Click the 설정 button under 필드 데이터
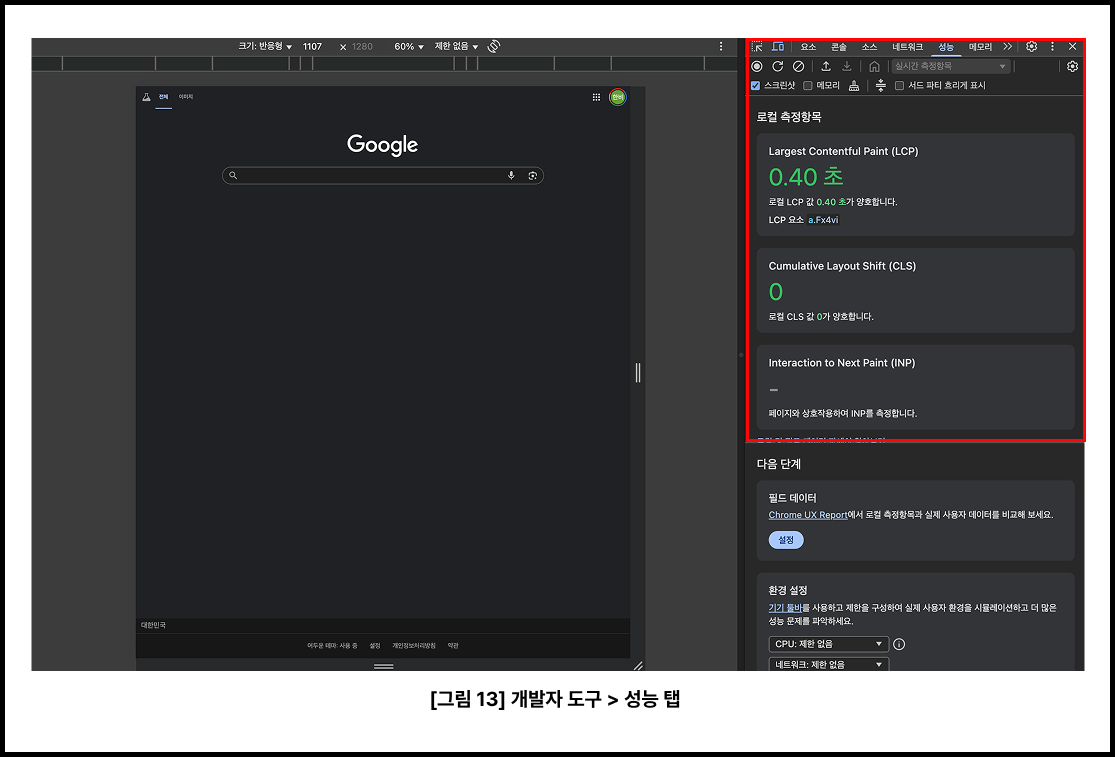The width and height of the screenshot is (1115, 757). pyautogui.click(x=786, y=540)
